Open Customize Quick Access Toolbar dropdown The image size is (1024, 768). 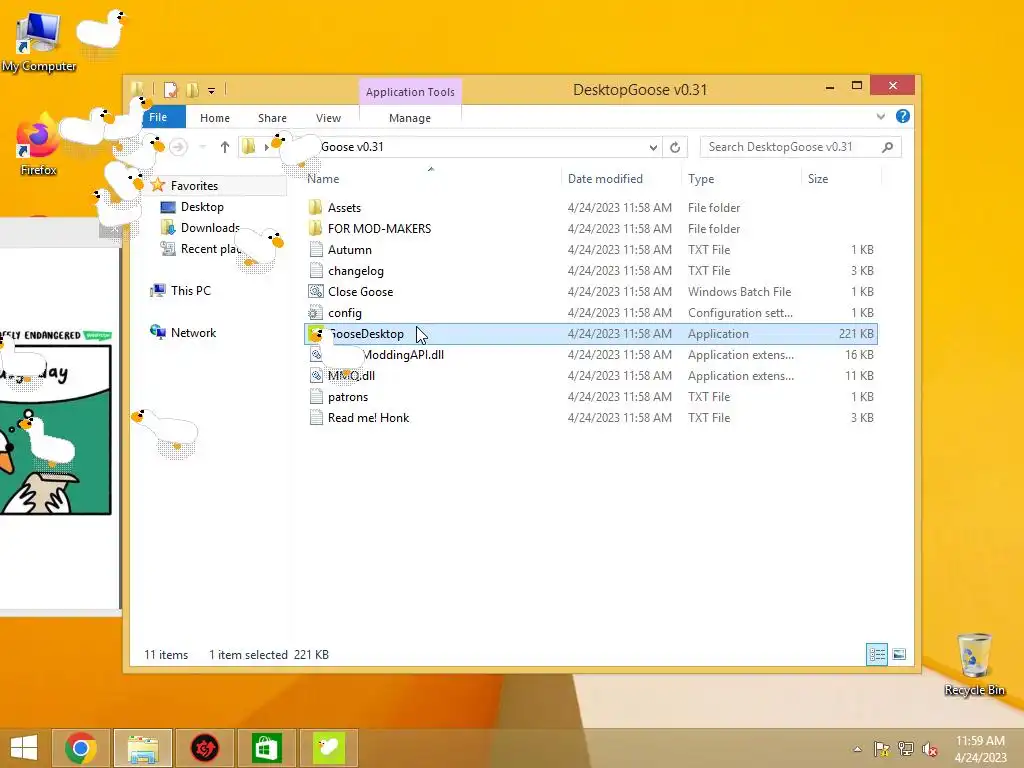pyautogui.click(x=212, y=90)
